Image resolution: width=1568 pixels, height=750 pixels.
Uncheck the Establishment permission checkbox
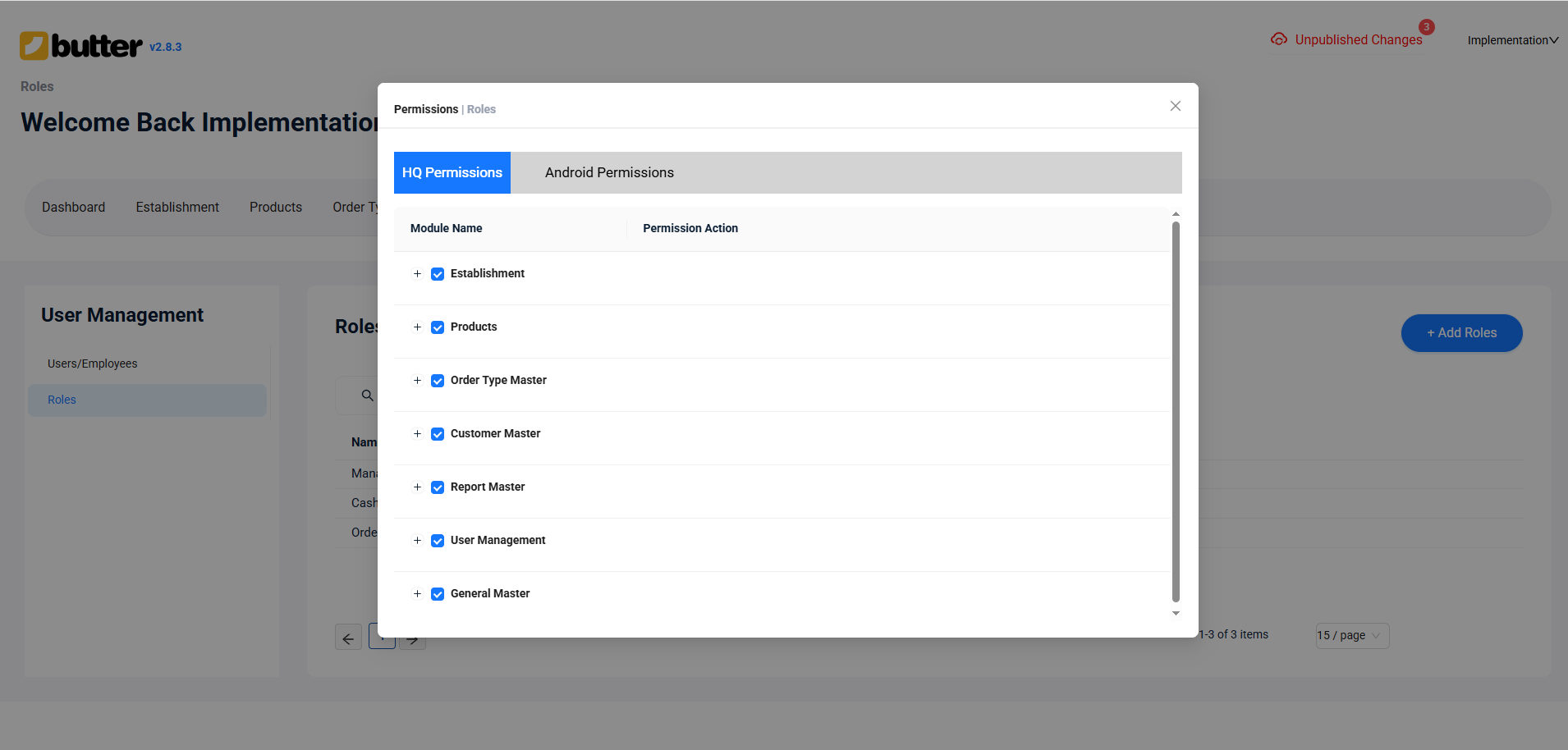pos(438,274)
